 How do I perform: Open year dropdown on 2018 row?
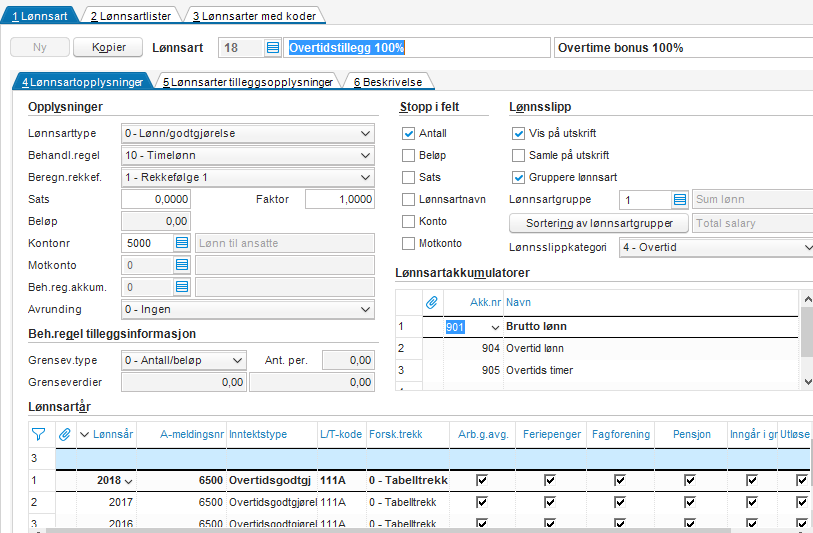click(x=129, y=481)
